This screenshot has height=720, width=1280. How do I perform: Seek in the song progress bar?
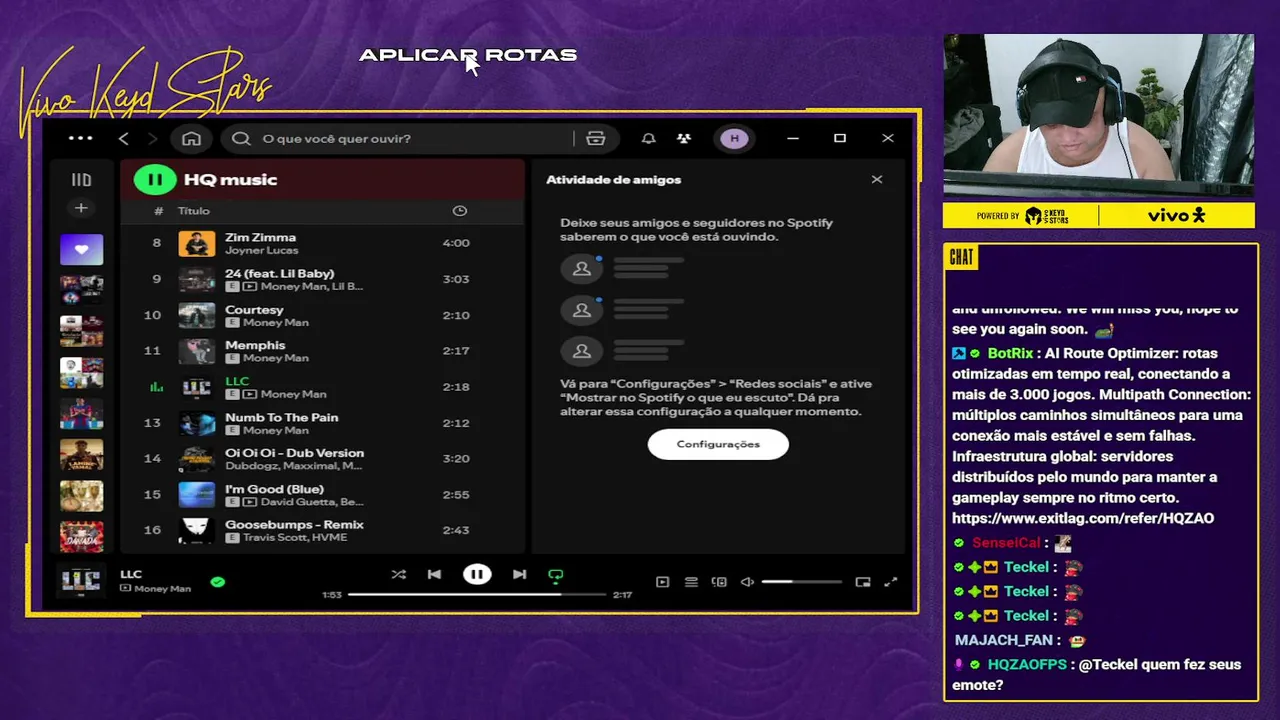pos(477,595)
